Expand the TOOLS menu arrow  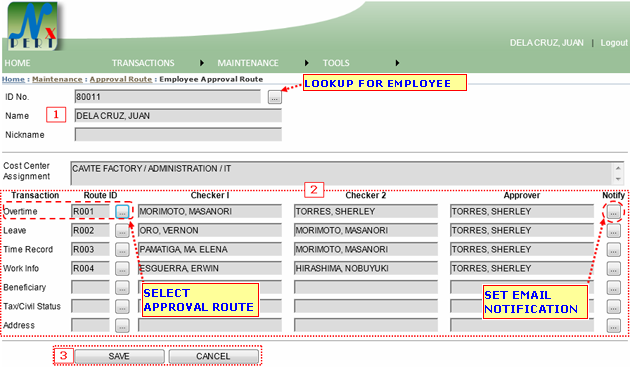click(x=397, y=63)
